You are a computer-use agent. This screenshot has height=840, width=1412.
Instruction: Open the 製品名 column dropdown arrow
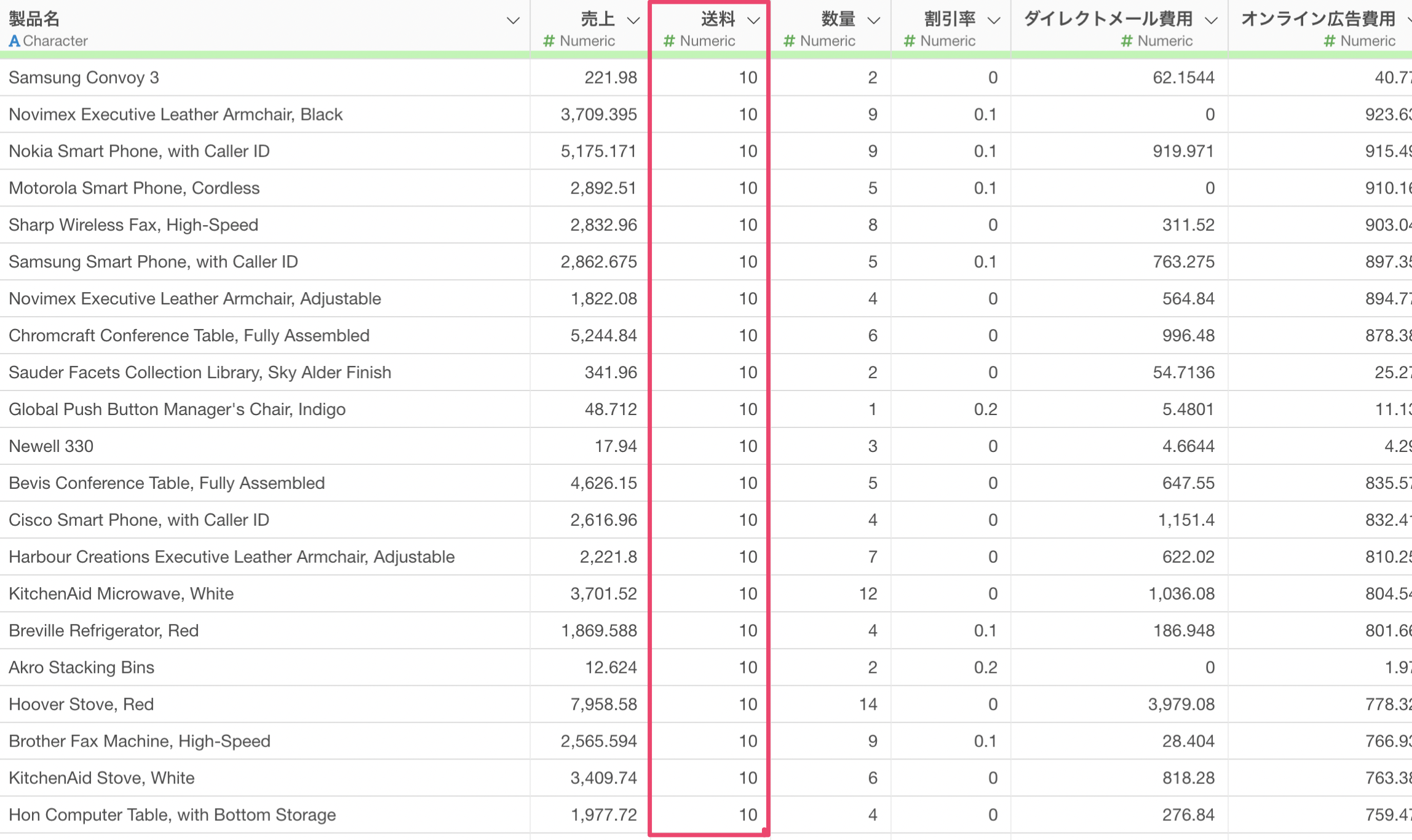pyautogui.click(x=513, y=21)
